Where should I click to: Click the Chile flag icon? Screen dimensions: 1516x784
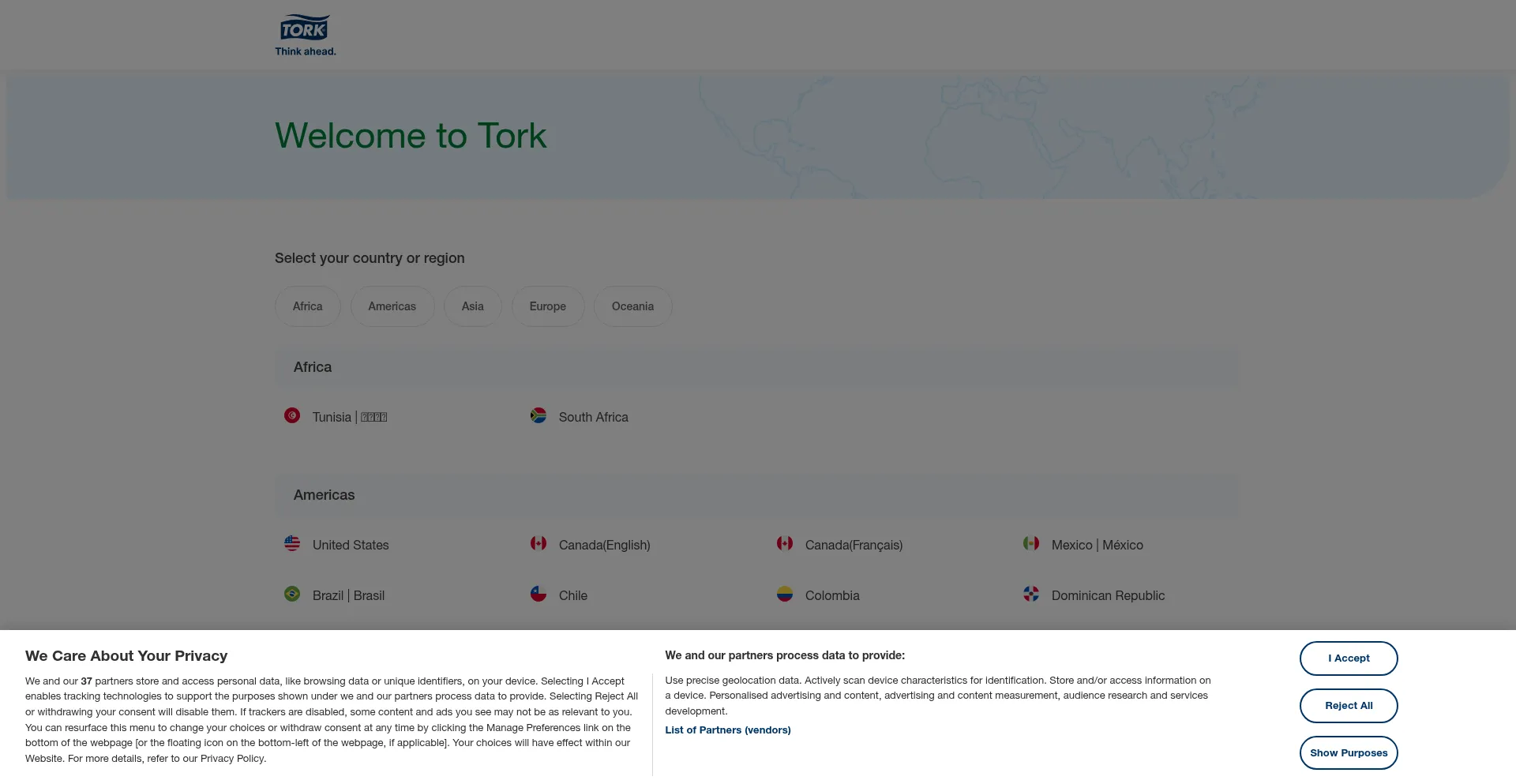click(538, 594)
